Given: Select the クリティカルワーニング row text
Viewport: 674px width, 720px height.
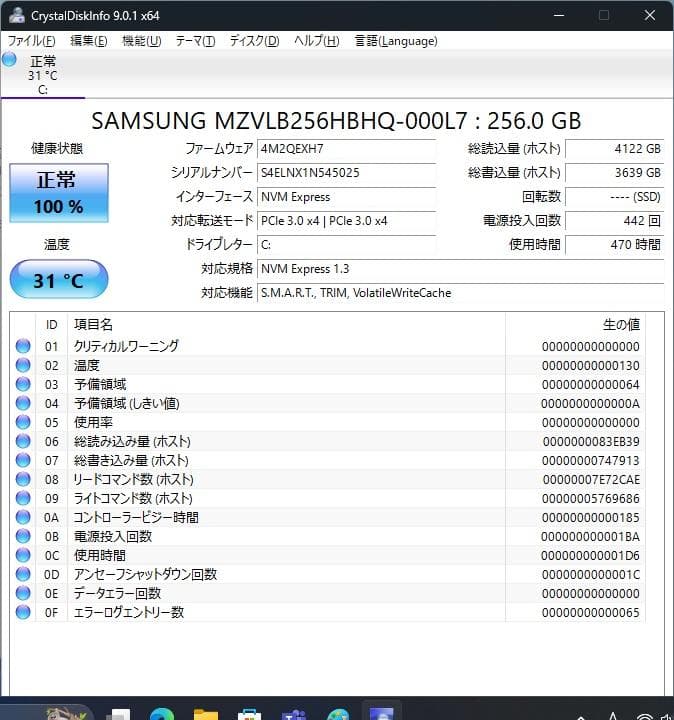Looking at the screenshot, I should click(126, 346).
